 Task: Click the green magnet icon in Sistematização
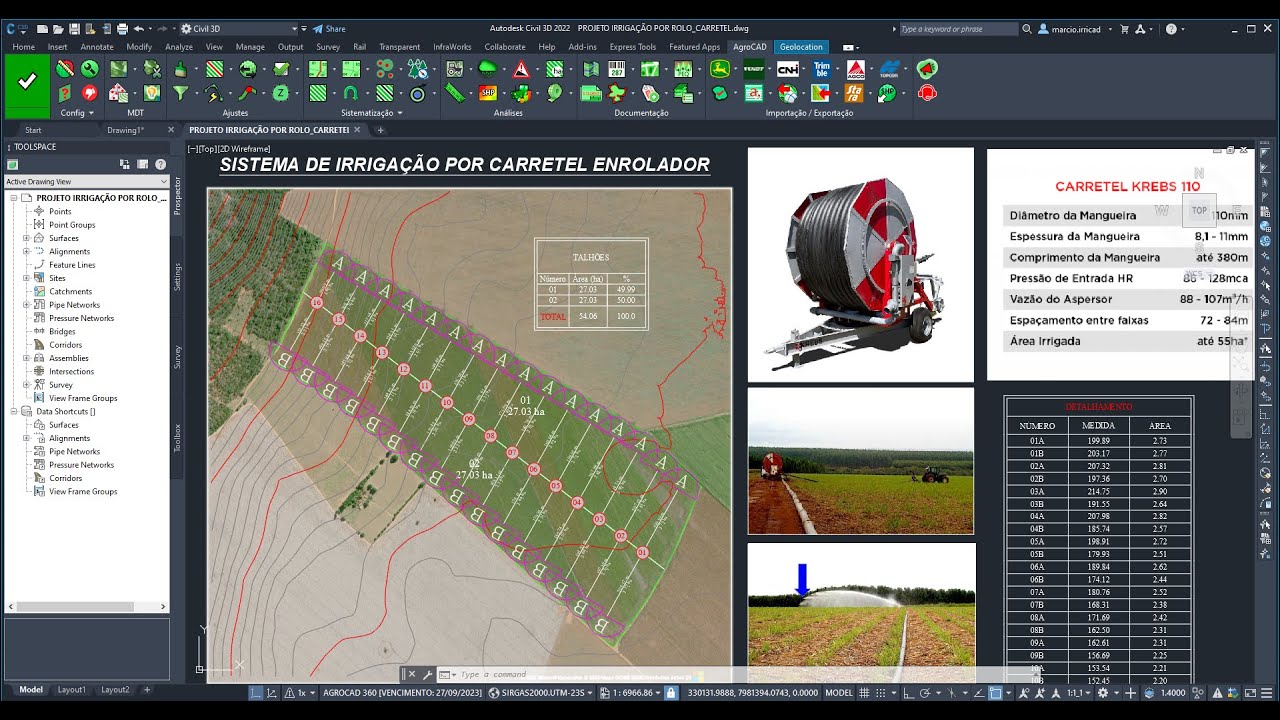(x=351, y=93)
